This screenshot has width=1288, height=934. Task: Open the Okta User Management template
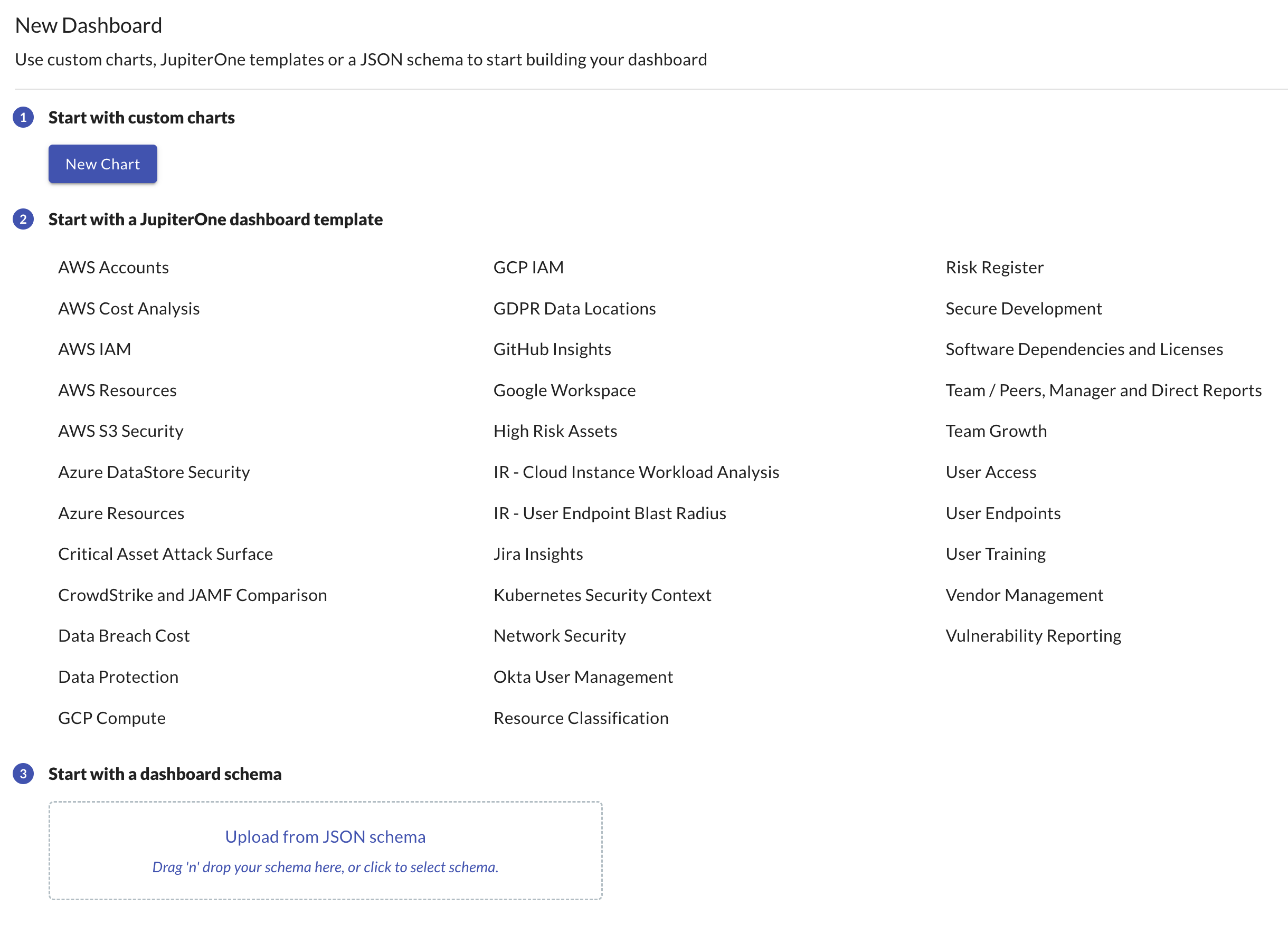pyautogui.click(x=583, y=677)
